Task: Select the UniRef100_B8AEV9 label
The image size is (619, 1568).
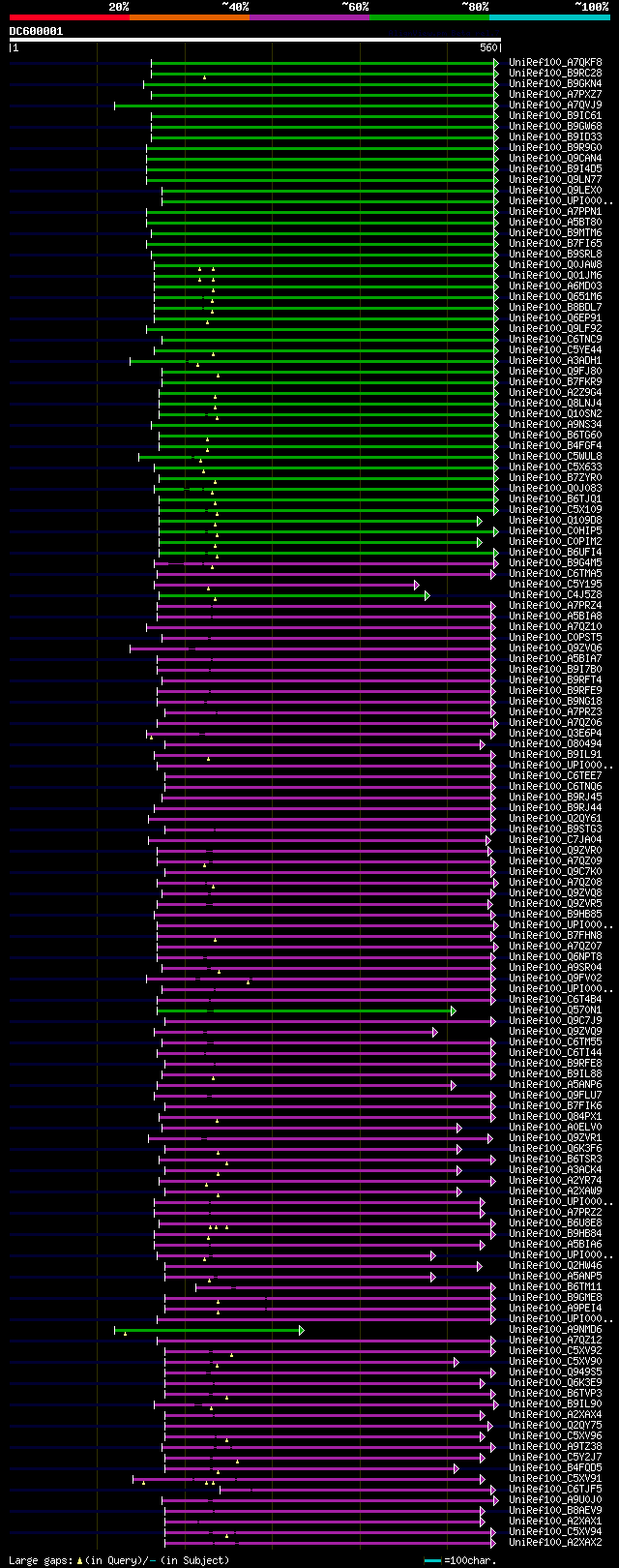Action: pos(555,1510)
